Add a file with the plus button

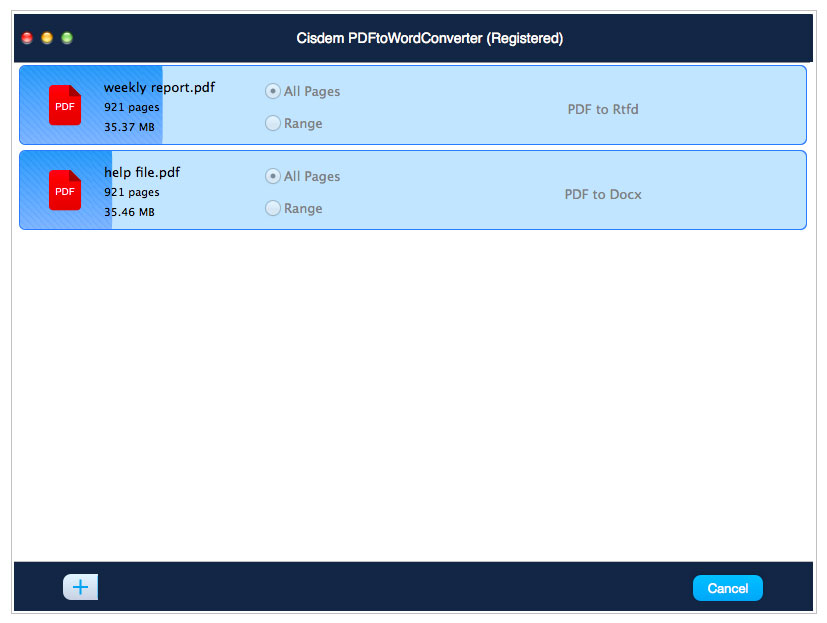80,587
